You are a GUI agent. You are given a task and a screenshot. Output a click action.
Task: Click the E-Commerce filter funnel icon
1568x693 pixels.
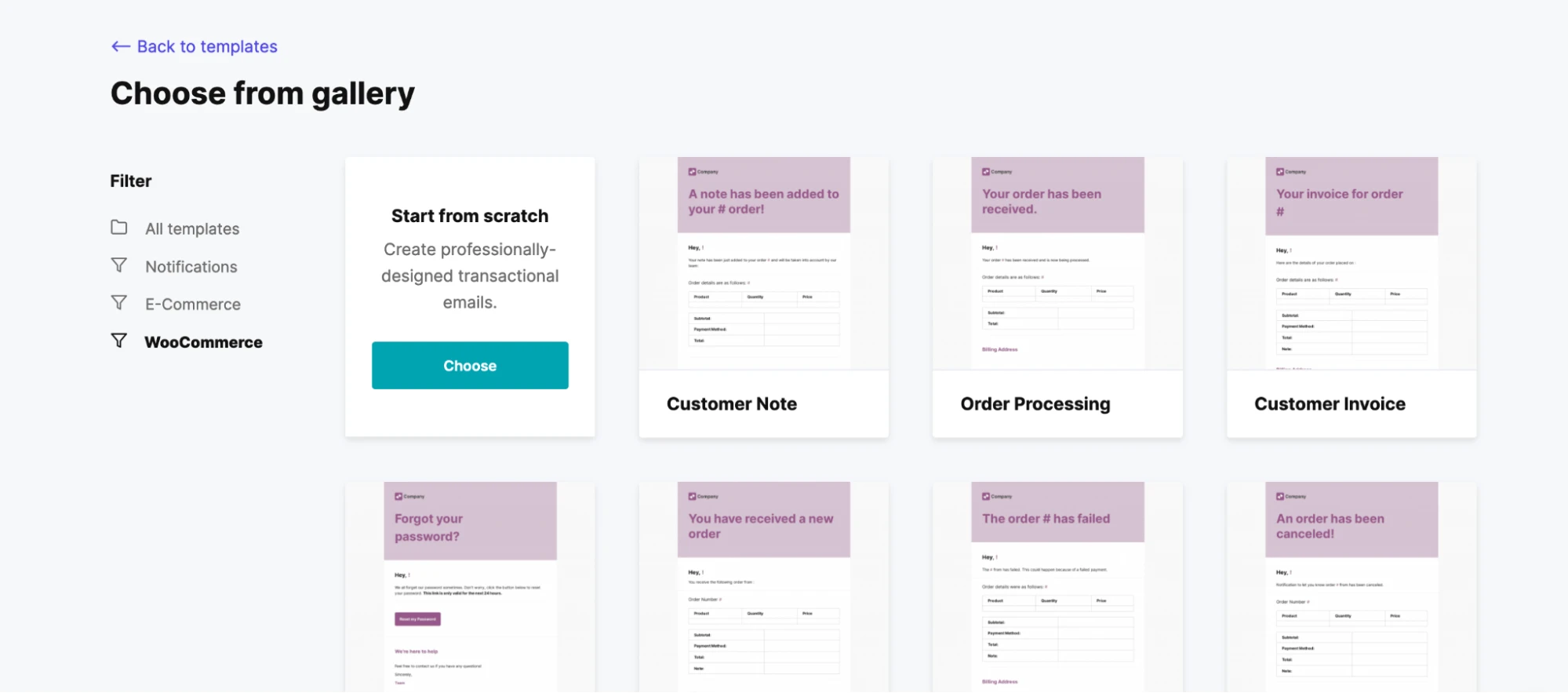click(119, 303)
